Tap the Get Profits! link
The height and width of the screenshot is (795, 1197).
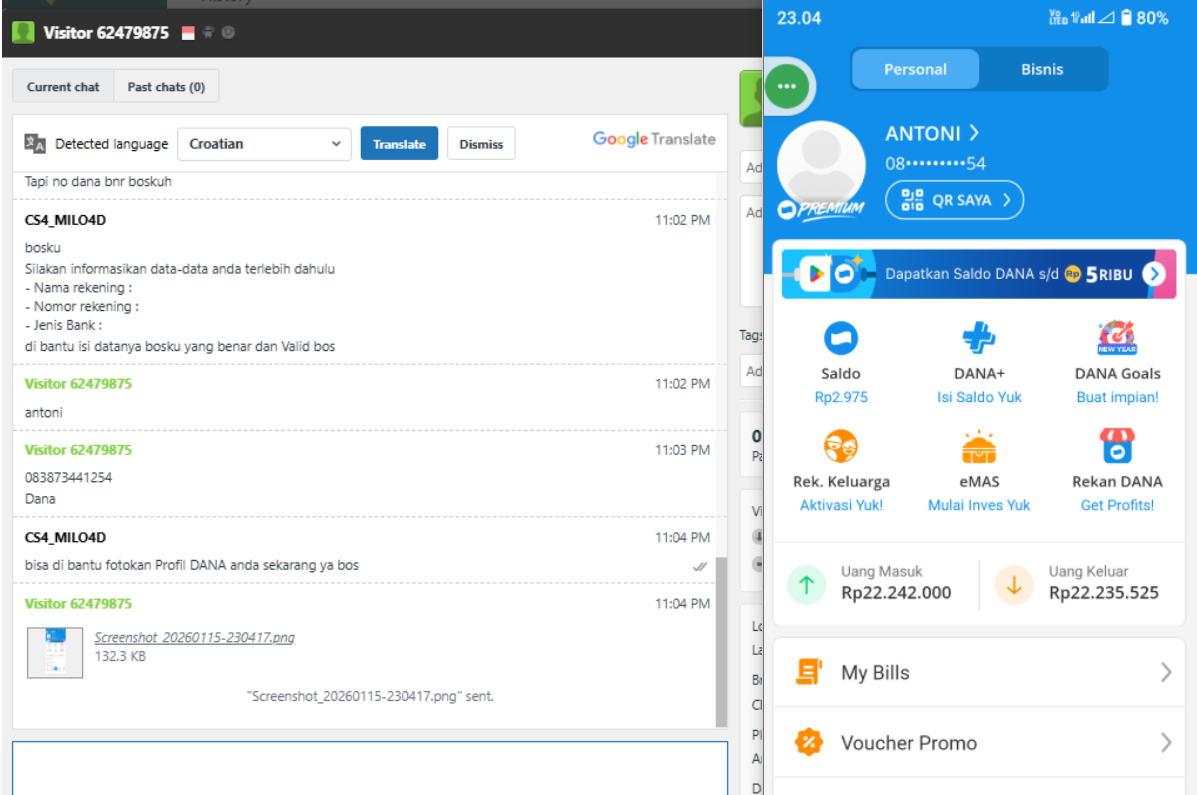click(x=1117, y=505)
